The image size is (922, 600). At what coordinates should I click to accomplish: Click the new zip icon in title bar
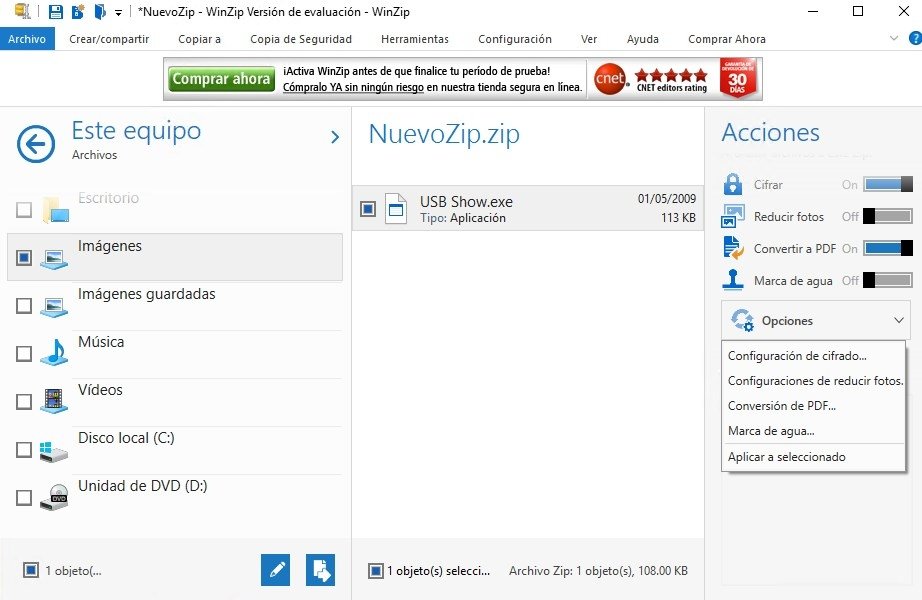click(x=78, y=11)
